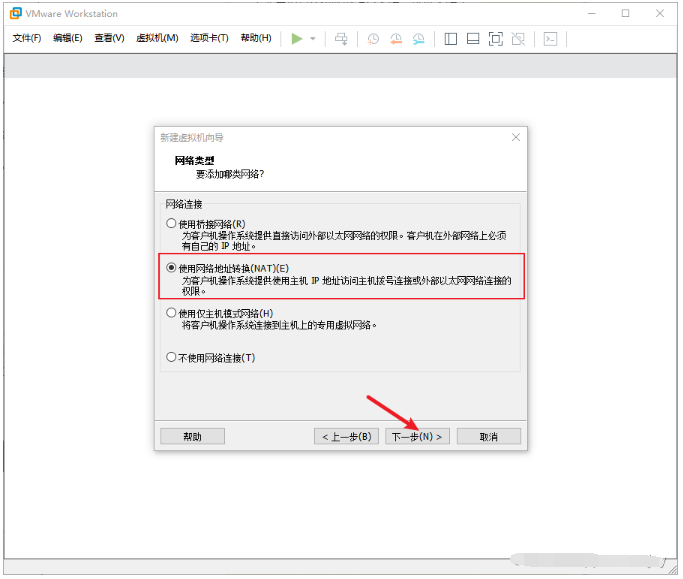Click the 将客户机操作系统连接到主机上的专用虚拟网络 description
This screenshot has height=579, width=683.
coord(279,325)
